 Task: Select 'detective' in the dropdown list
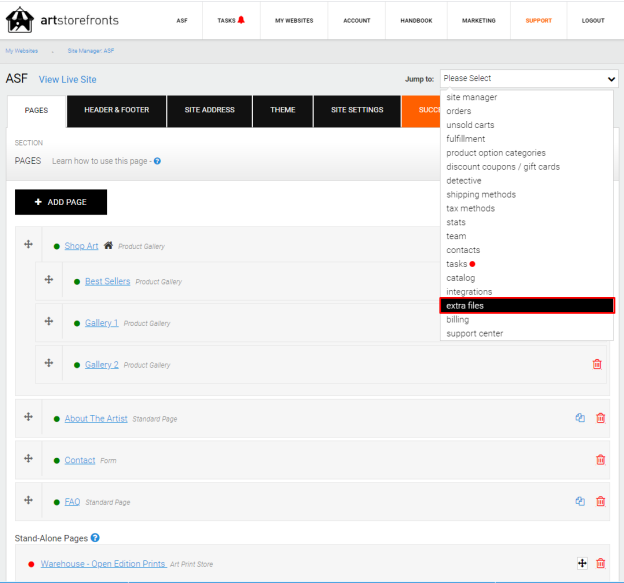526,181
